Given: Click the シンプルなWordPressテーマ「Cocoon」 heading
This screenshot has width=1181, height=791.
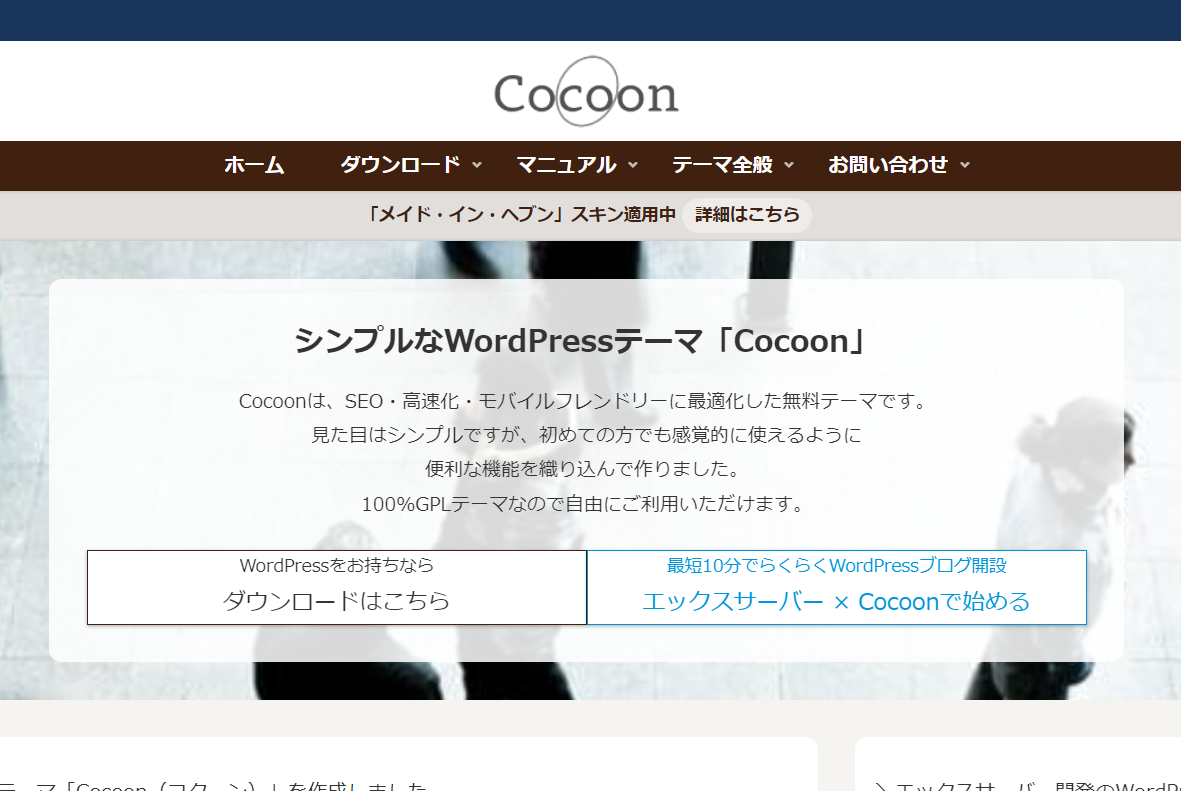Looking at the screenshot, I should 586,341.
